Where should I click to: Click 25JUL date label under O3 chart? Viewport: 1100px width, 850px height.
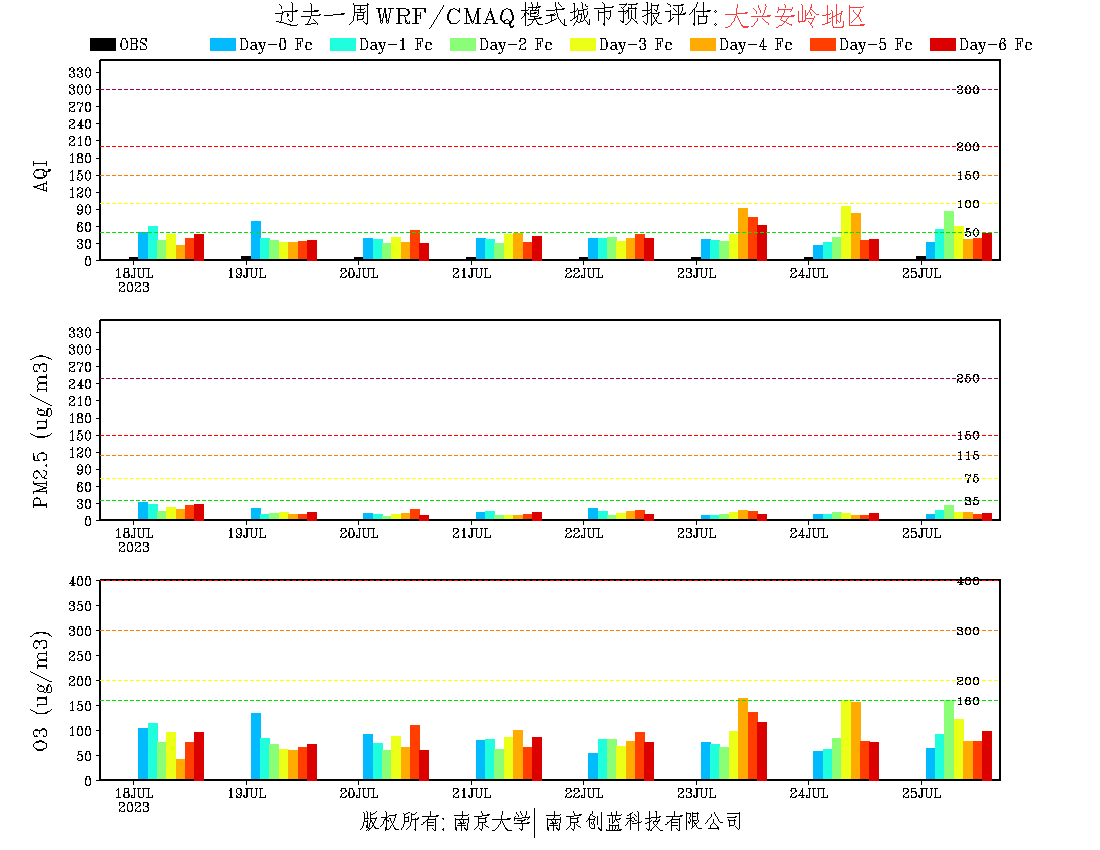pyautogui.click(x=922, y=793)
